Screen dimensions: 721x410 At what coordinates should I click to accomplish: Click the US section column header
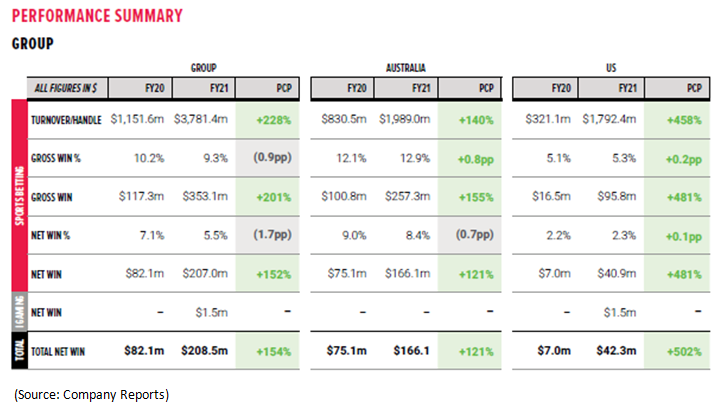[609, 68]
